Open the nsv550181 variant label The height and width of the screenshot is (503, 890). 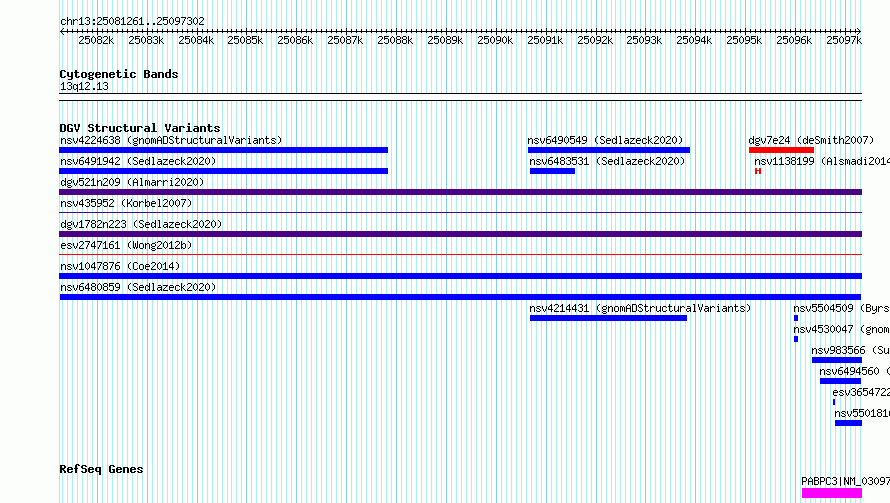862,413
